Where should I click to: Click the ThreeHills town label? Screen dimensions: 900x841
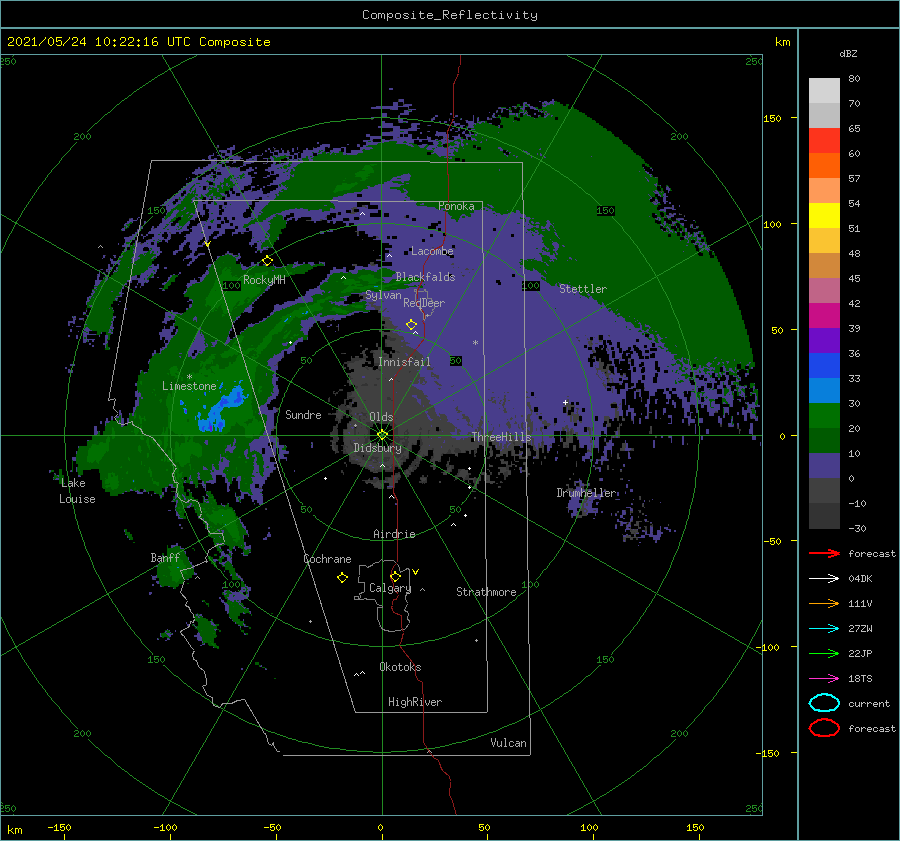[x=501, y=437]
